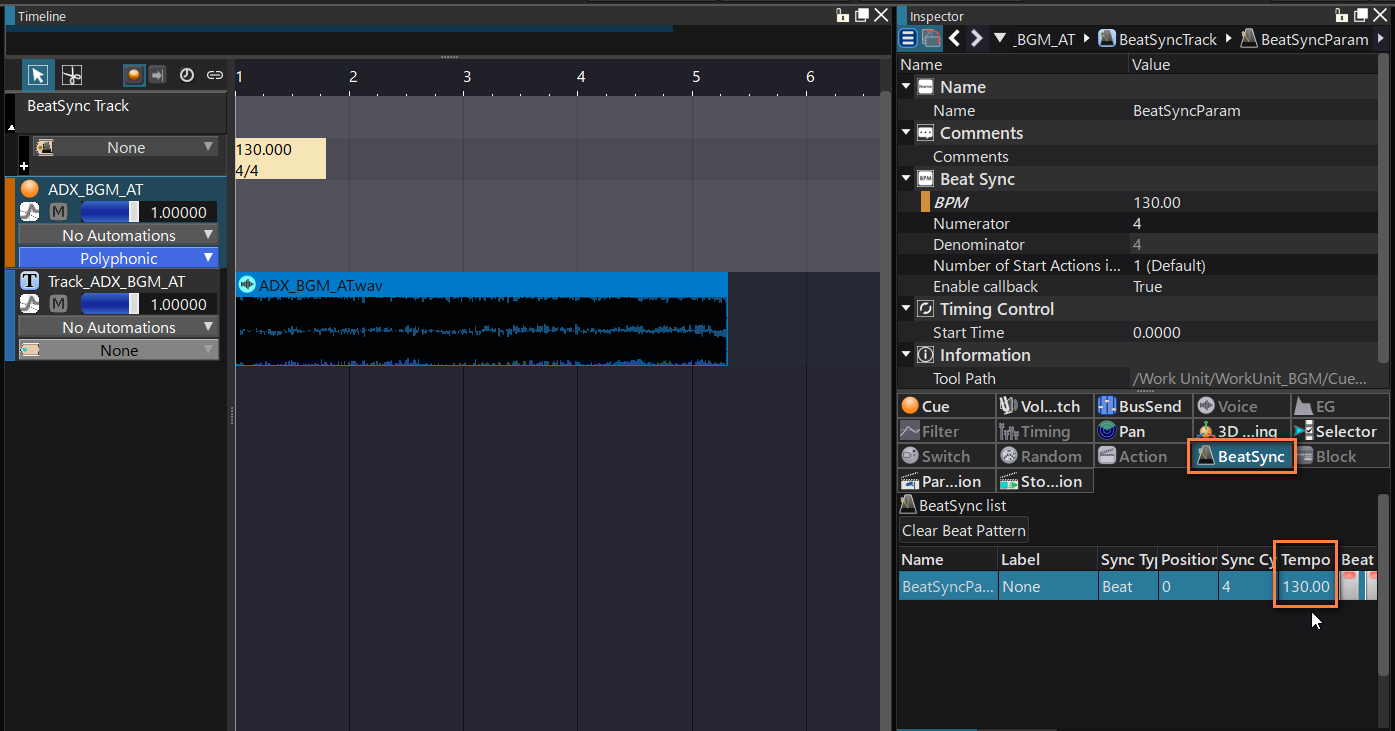The image size is (1395, 731).
Task: Click the Clear Beat Pattern button
Action: point(964,531)
